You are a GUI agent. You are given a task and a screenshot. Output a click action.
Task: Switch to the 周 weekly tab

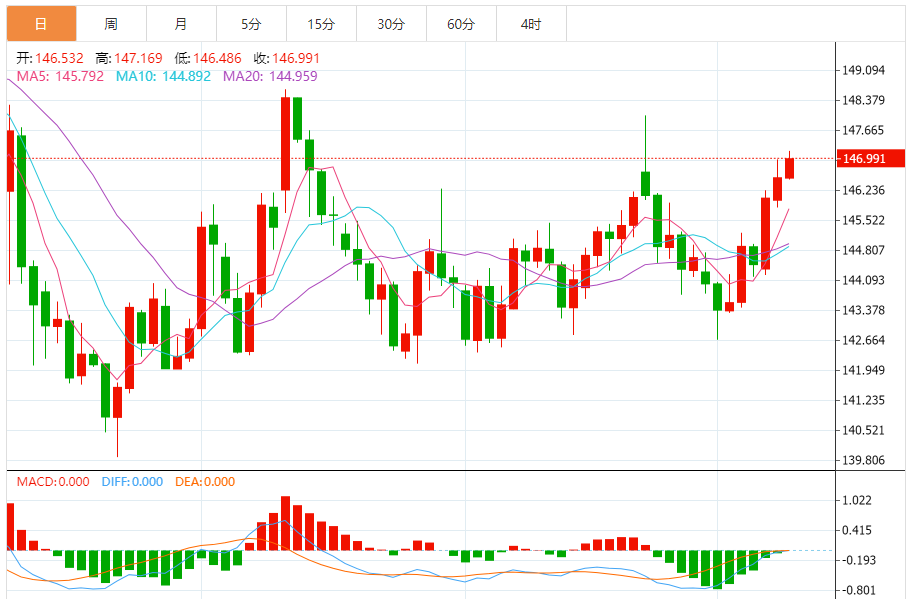[111, 24]
